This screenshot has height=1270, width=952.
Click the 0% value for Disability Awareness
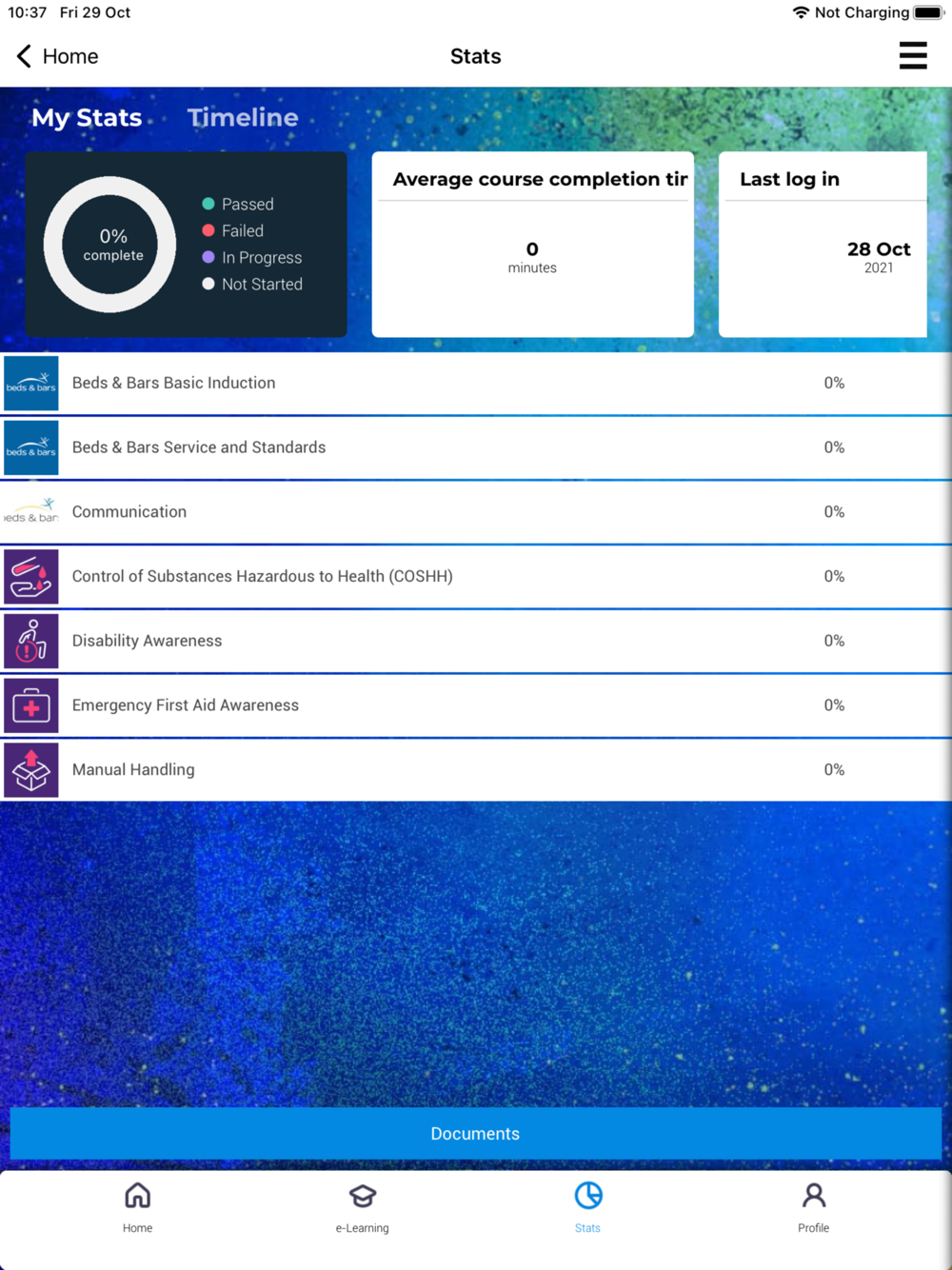pos(834,641)
